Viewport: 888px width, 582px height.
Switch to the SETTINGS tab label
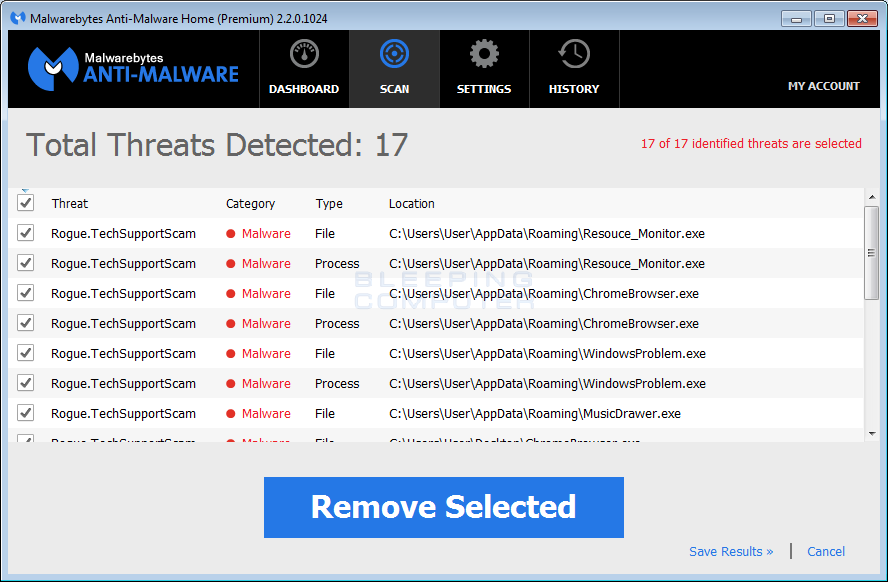(x=484, y=89)
